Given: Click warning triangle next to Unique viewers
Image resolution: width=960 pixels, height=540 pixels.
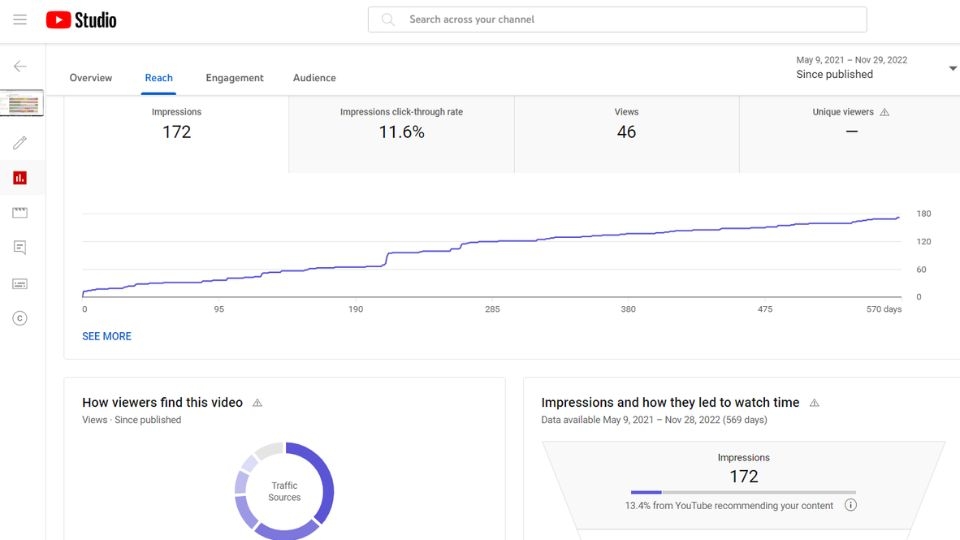Looking at the screenshot, I should tap(884, 113).
